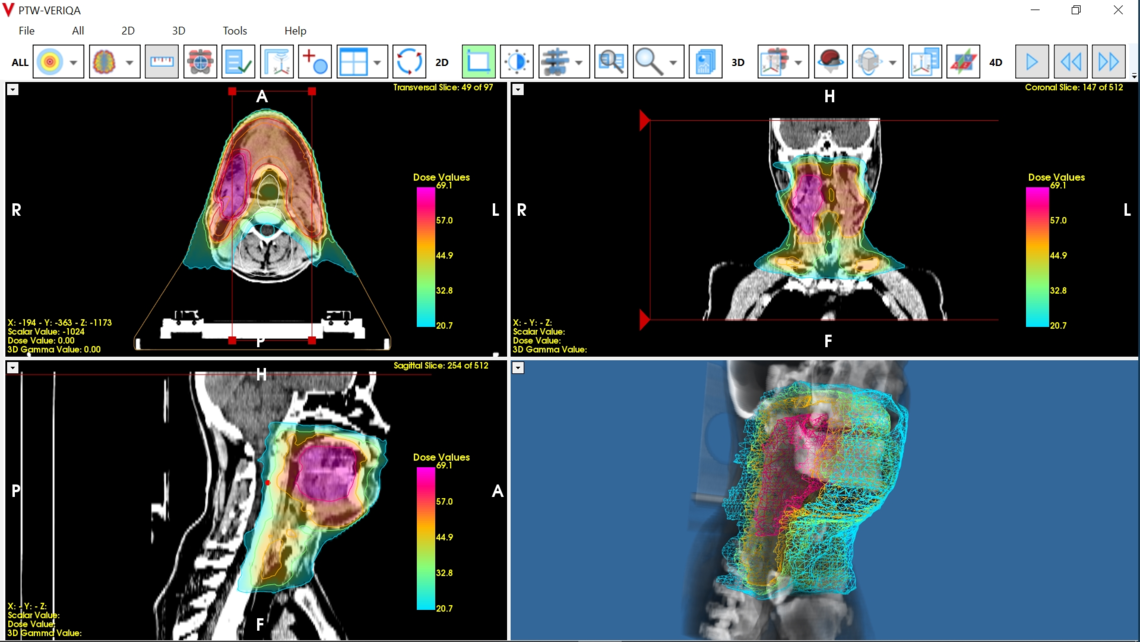Viewport: 1140px width, 642px height.
Task: Click the synchronize views rotate icon
Action: click(408, 61)
